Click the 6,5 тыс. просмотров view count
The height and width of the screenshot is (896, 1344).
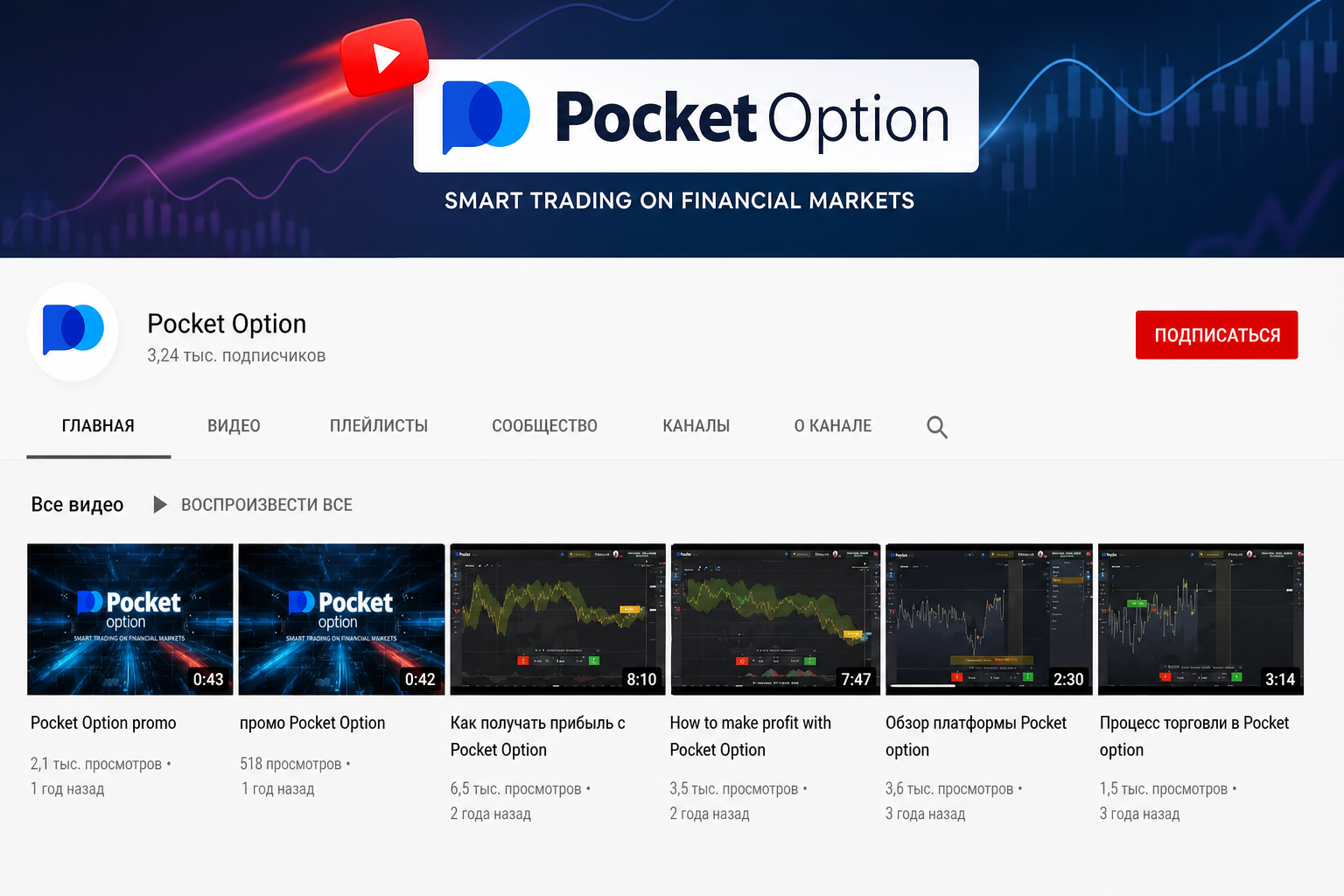516,788
